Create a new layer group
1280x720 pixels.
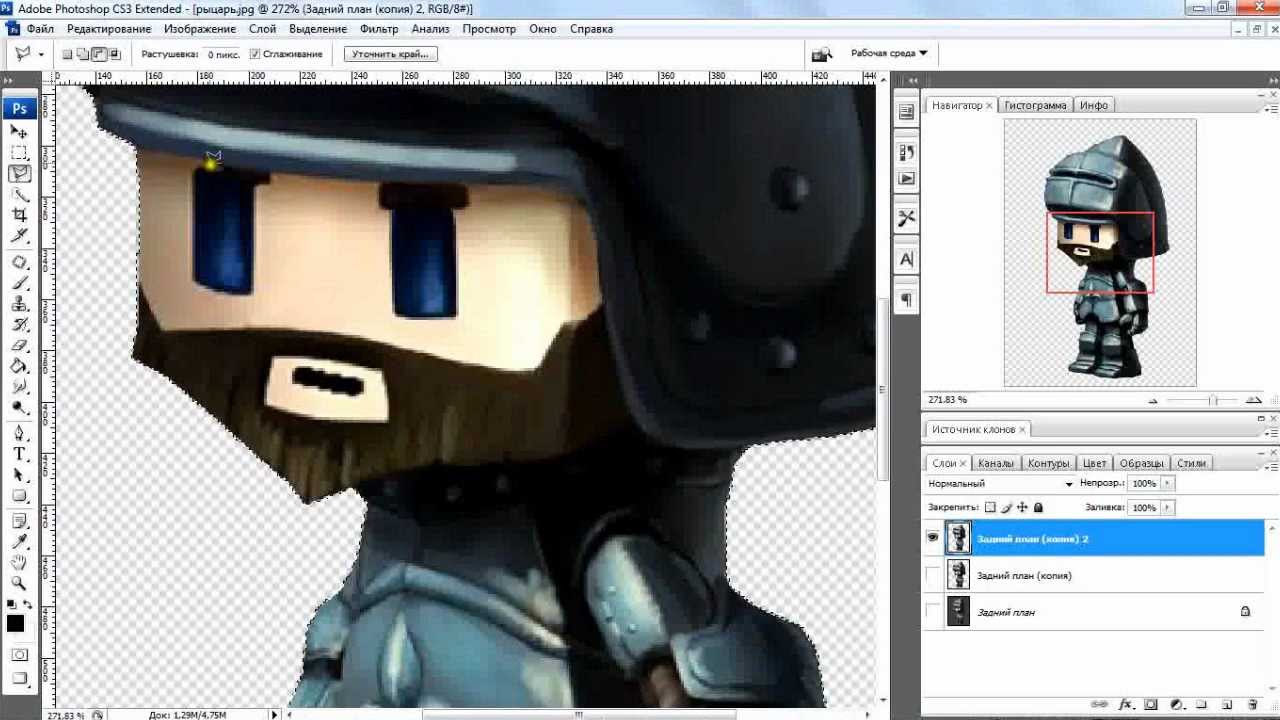click(x=1202, y=705)
